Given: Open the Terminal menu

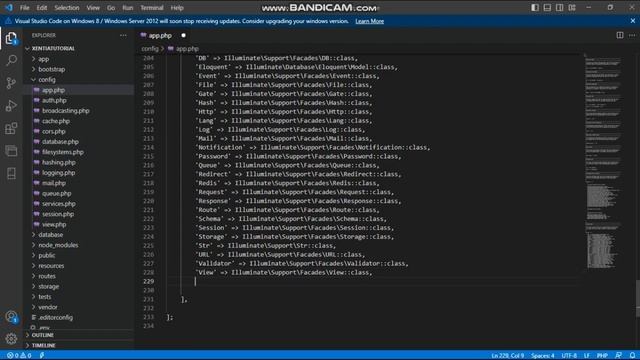Looking at the screenshot, I should tap(152, 8).
